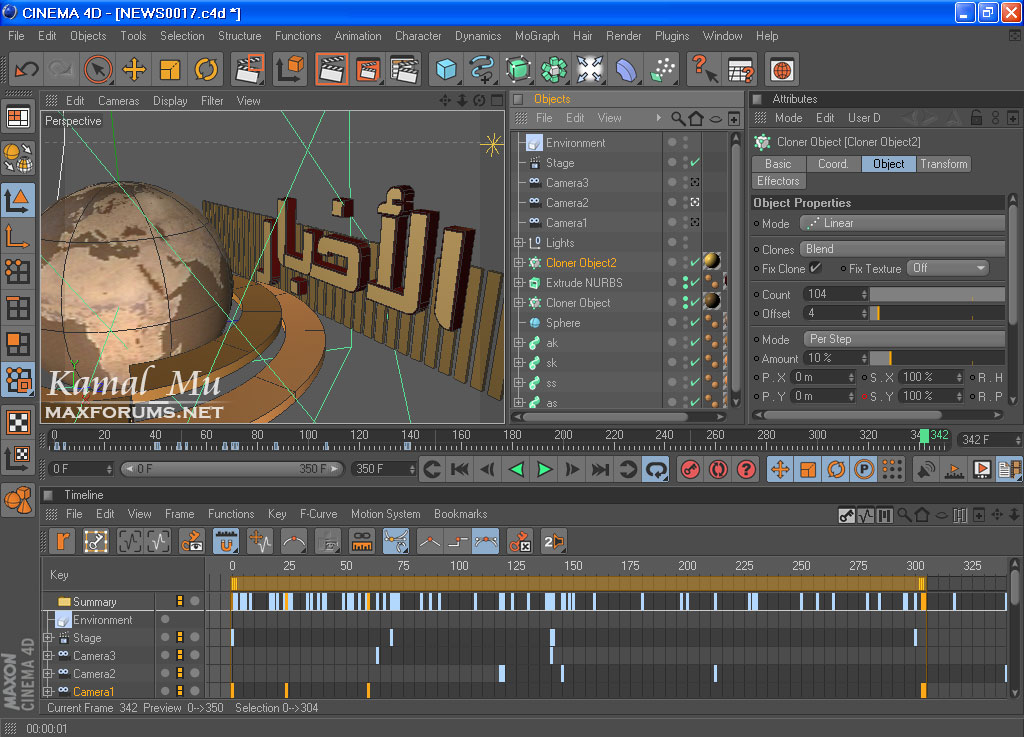
Task: Toggle the green check for Stage object
Action: pyautogui.click(x=695, y=162)
